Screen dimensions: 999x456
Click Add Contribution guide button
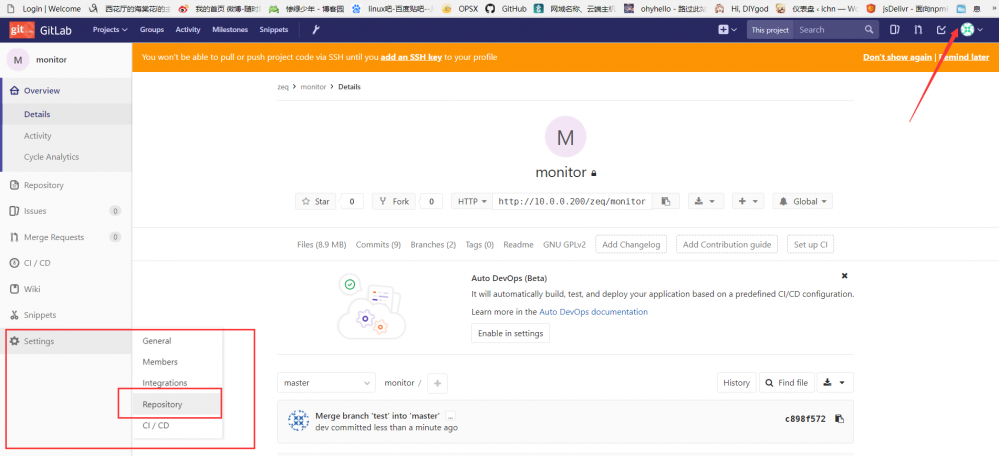tap(727, 245)
